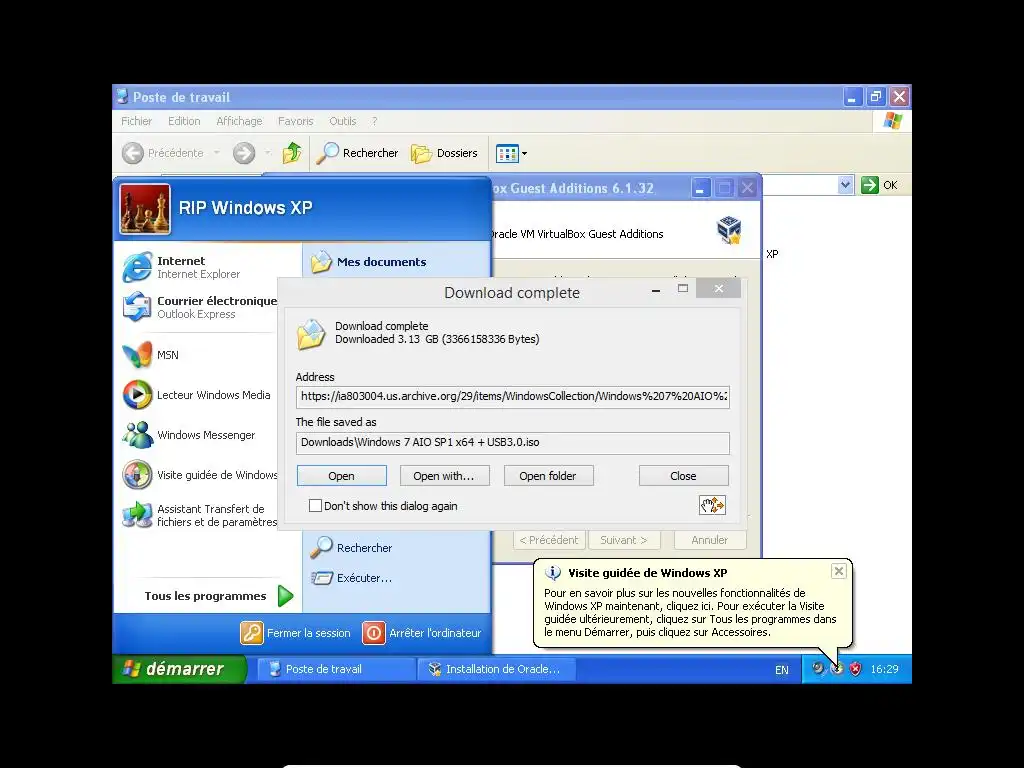The width and height of the screenshot is (1024, 768).
Task: Open the ? help menu
Action: pos(374,121)
